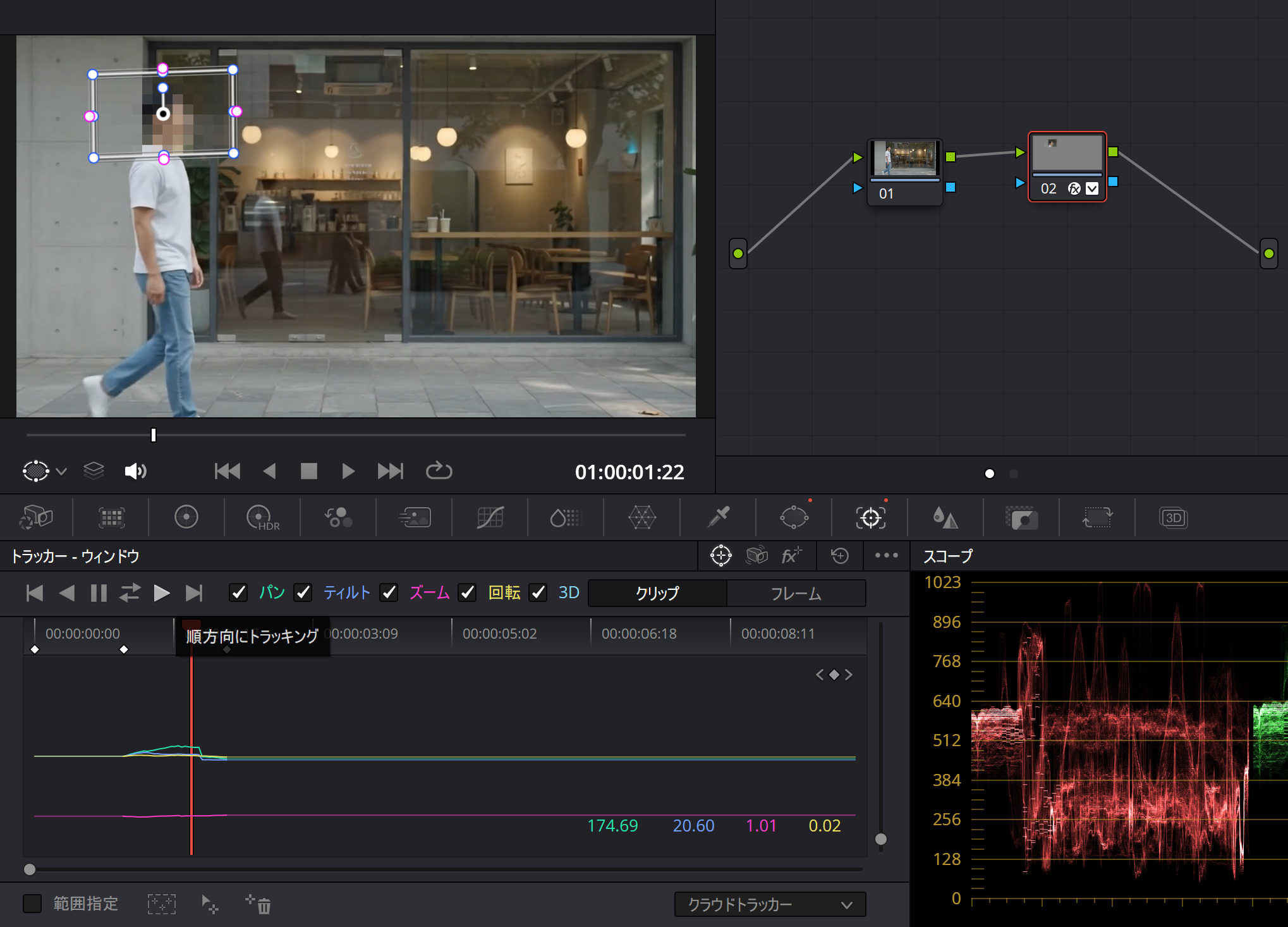Image resolution: width=1288 pixels, height=927 pixels.
Task: Open the Color Warper palette
Action: [642, 518]
